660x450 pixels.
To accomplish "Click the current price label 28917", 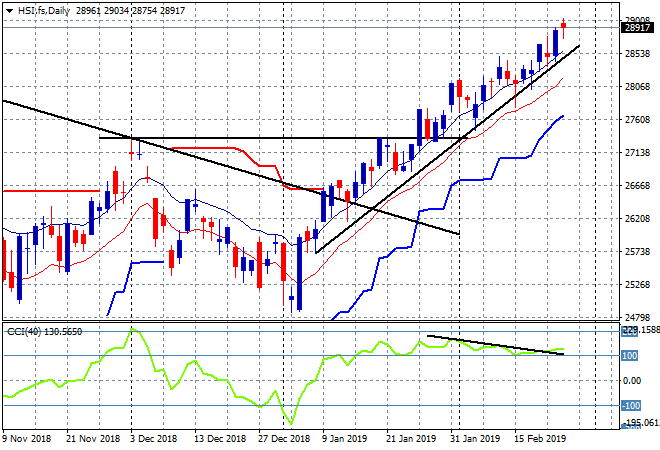I will pyautogui.click(x=637, y=28).
